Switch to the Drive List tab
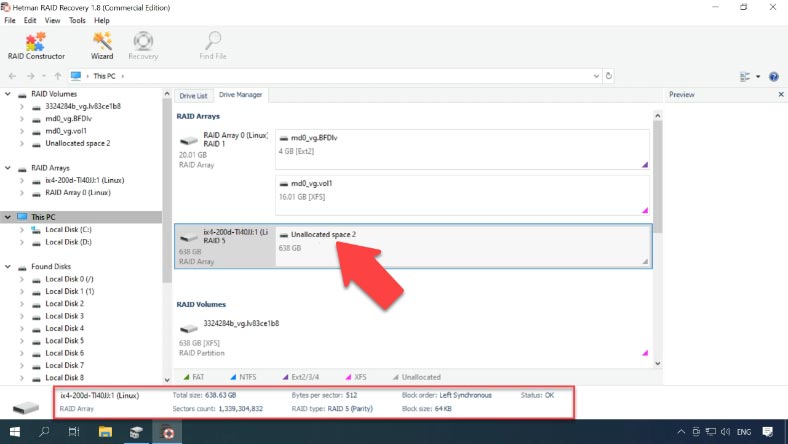 coord(193,96)
